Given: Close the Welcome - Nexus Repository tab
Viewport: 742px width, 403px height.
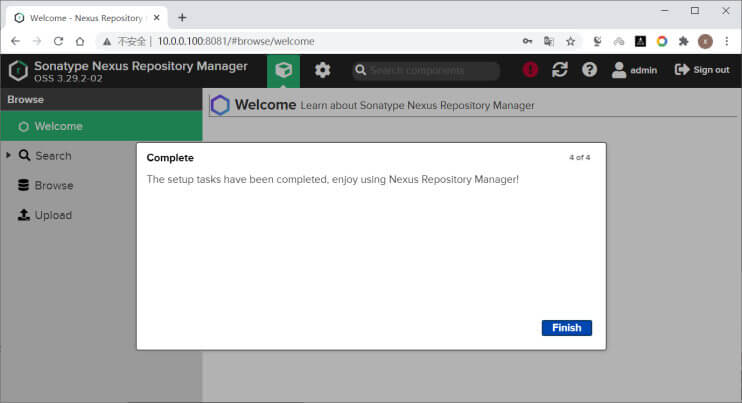Looking at the screenshot, I should click(157, 18).
